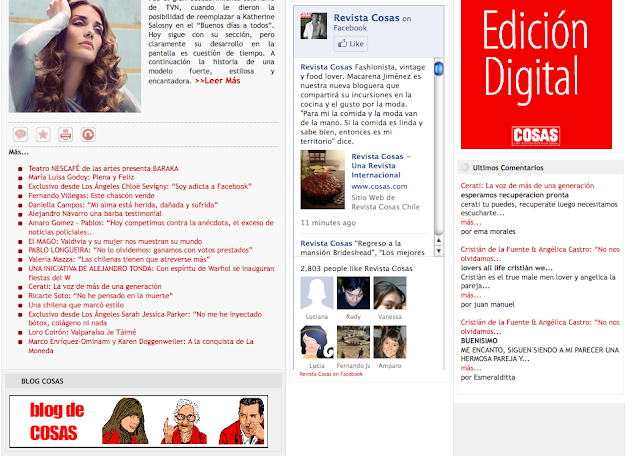This screenshot has width=640, height=456.
Task: Open Fernando Villegas: Este chascón vende
Action: coord(91,196)
